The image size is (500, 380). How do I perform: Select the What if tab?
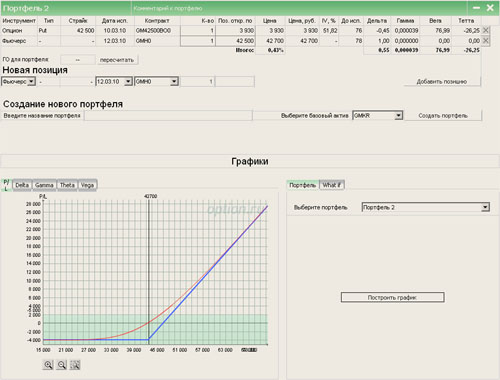[x=332, y=185]
